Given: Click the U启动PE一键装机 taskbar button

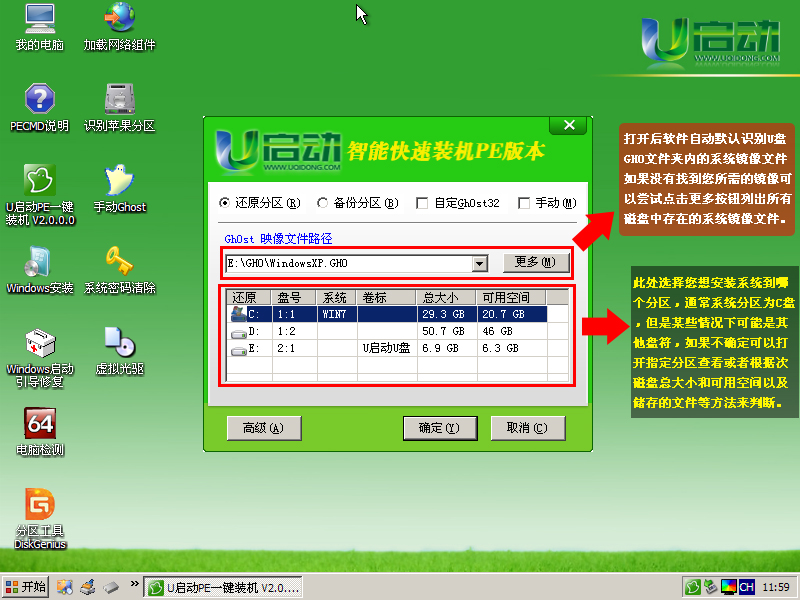Looking at the screenshot, I should 224,587.
